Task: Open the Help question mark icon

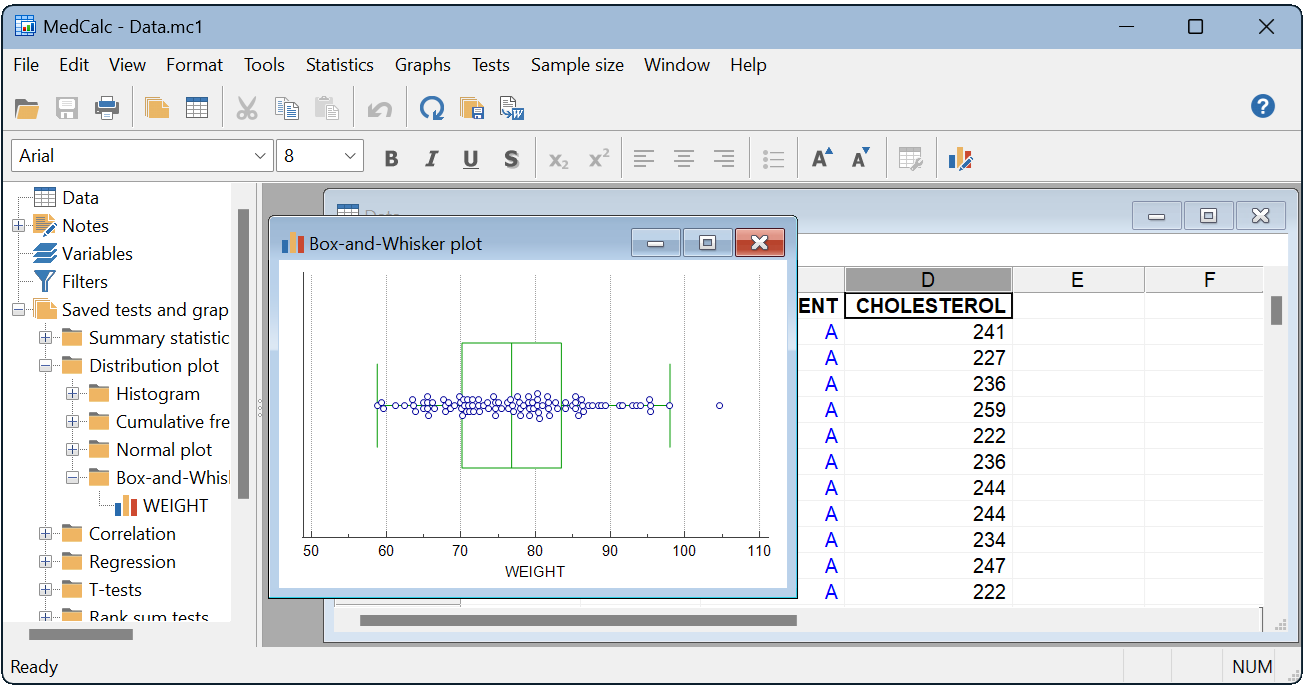Action: click(1263, 106)
